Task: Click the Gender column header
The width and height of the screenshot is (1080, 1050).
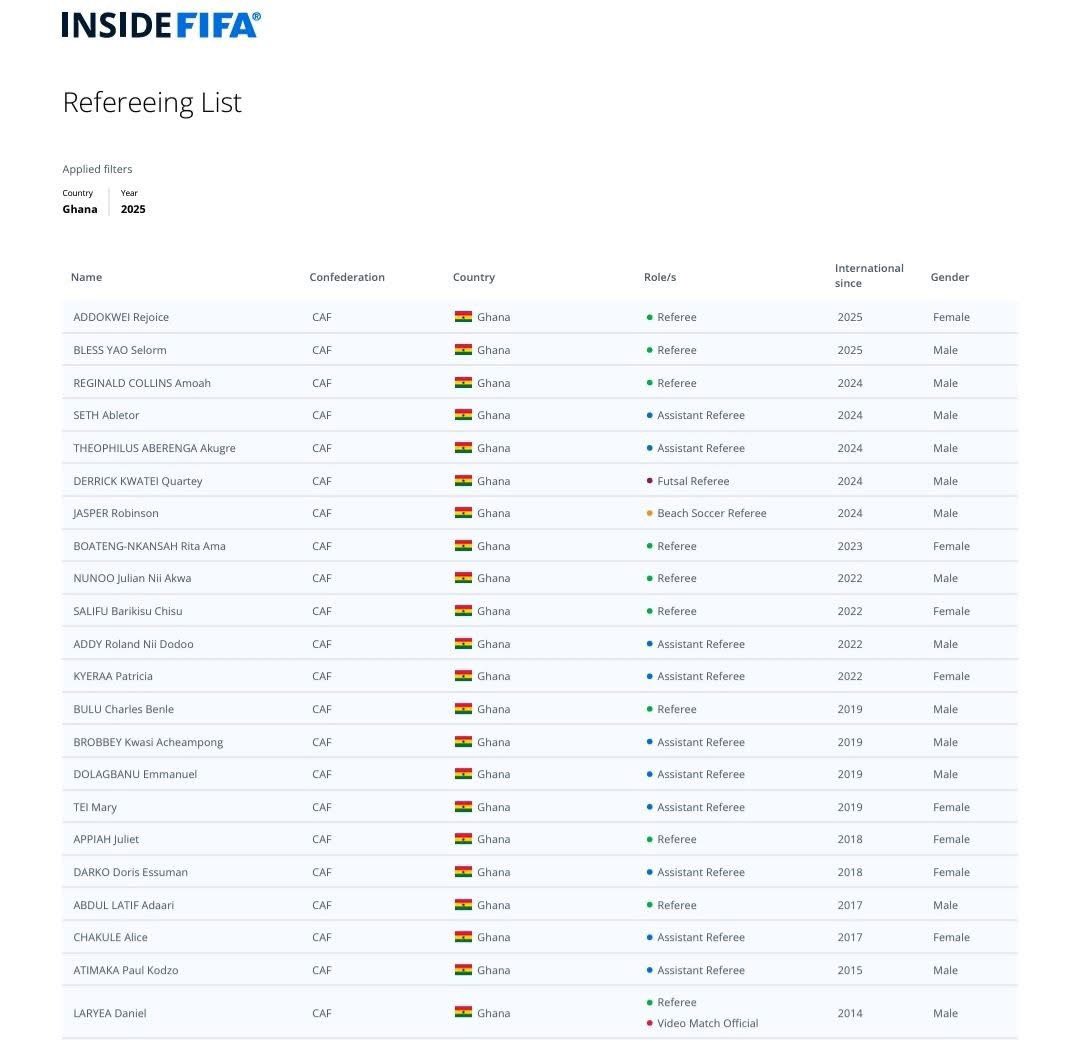Action: point(949,277)
